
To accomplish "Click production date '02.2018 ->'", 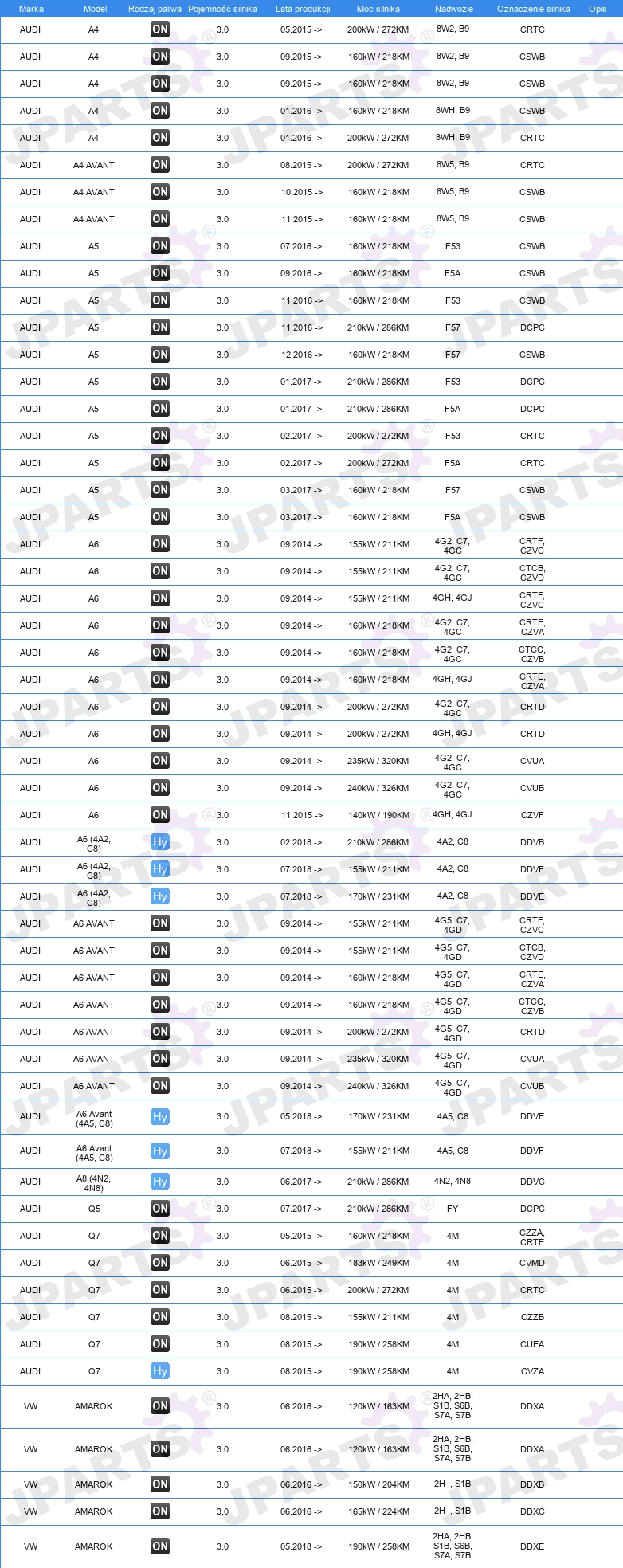I will 301,842.
